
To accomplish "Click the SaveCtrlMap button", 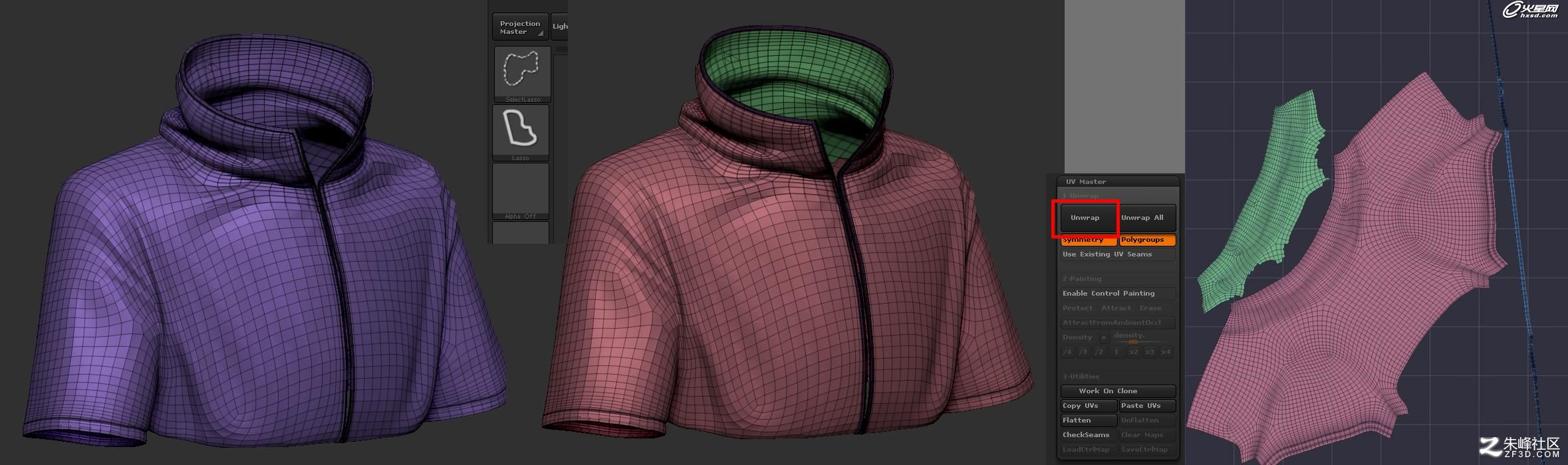I will click(1147, 450).
